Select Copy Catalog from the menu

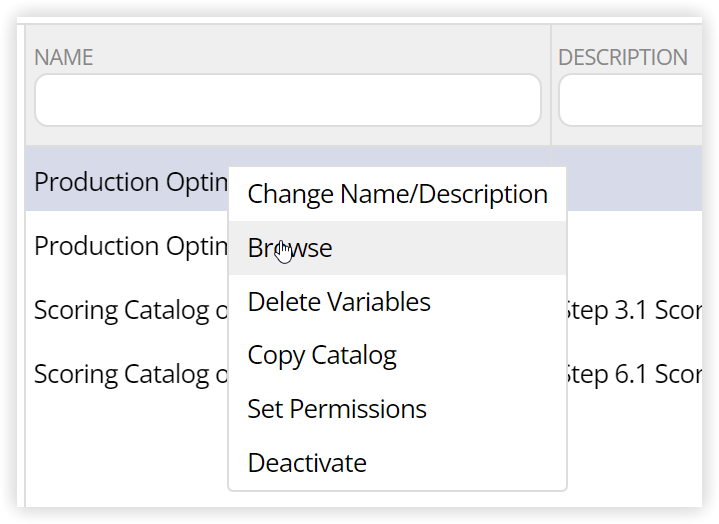(397, 355)
